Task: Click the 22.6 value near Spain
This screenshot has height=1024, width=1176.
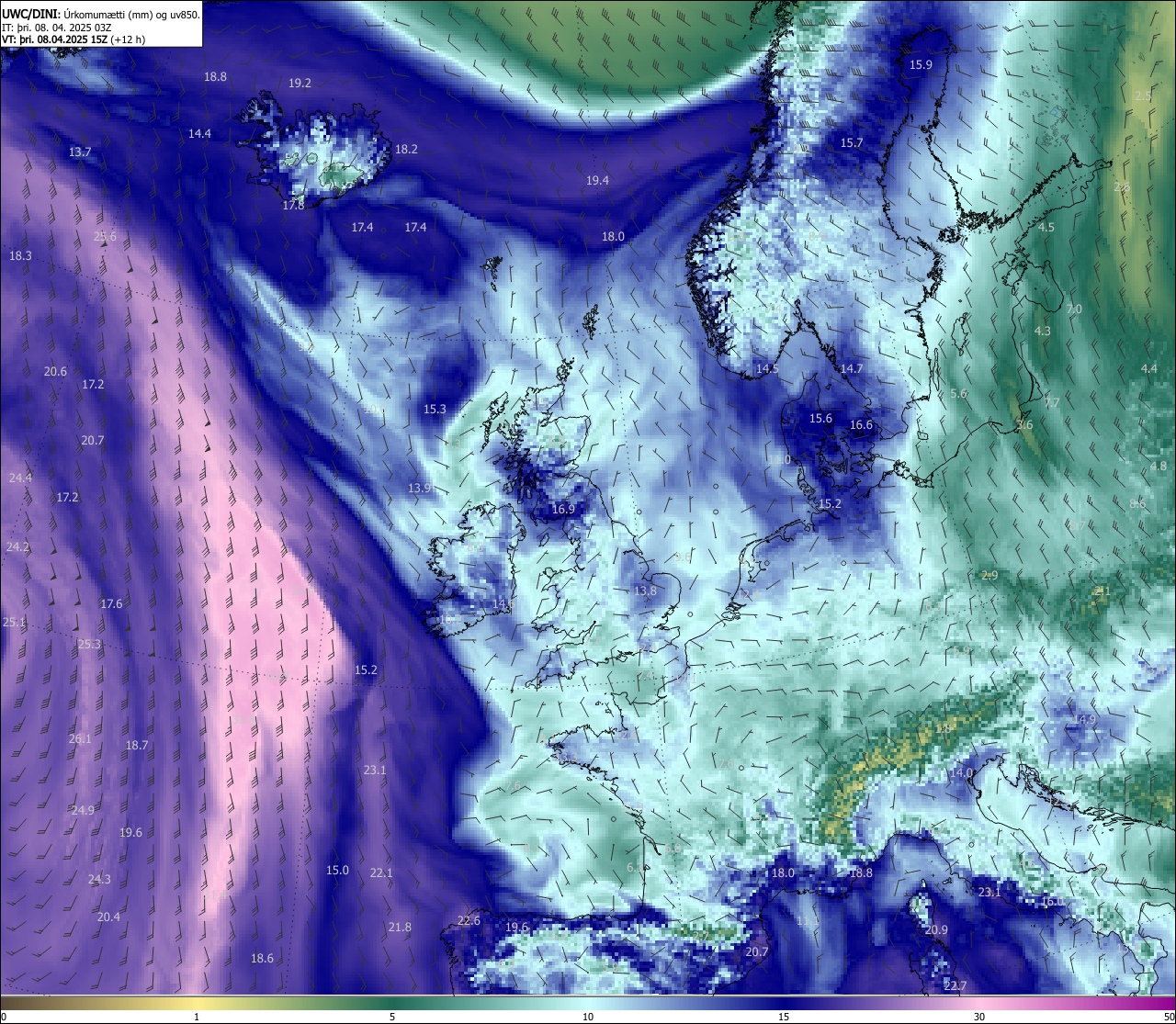Action: (469, 920)
